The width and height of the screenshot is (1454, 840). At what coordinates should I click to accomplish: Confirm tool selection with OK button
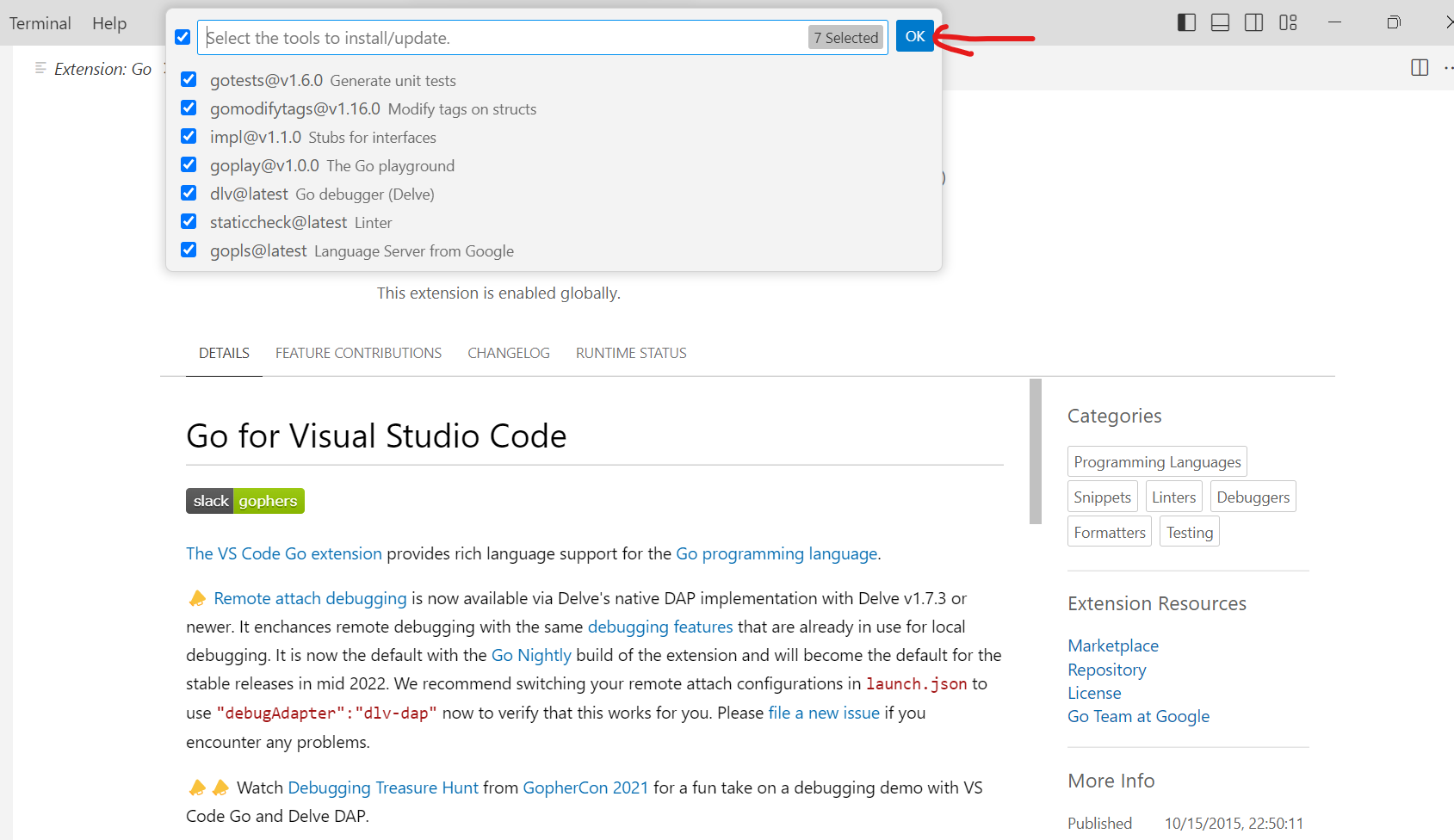tap(915, 36)
